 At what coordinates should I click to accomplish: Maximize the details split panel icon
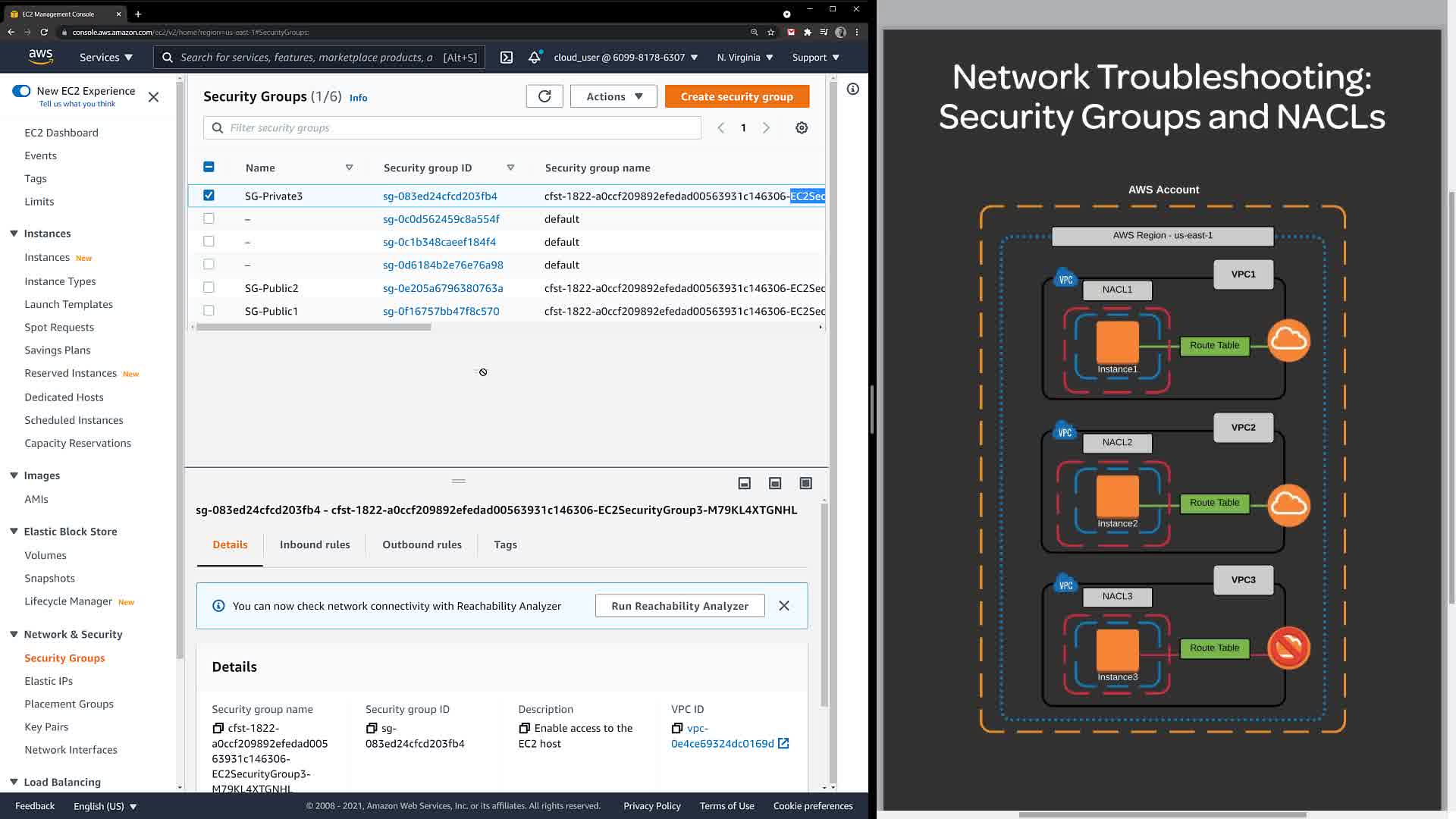[805, 483]
